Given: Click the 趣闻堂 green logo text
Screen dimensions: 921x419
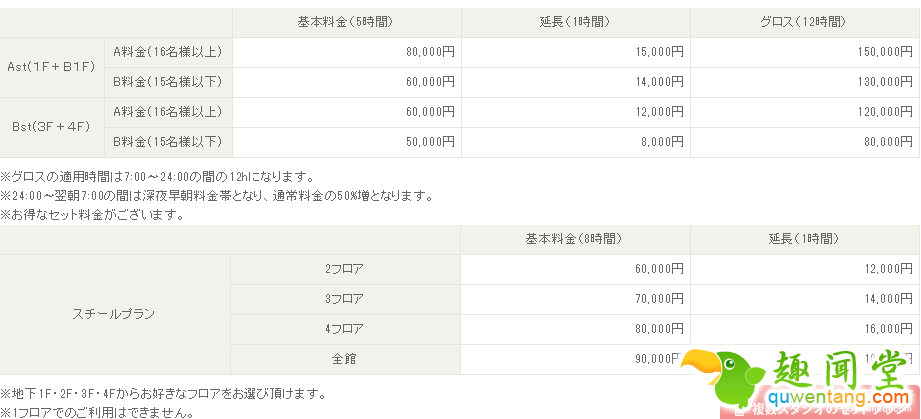Looking at the screenshot, I should 844,370.
